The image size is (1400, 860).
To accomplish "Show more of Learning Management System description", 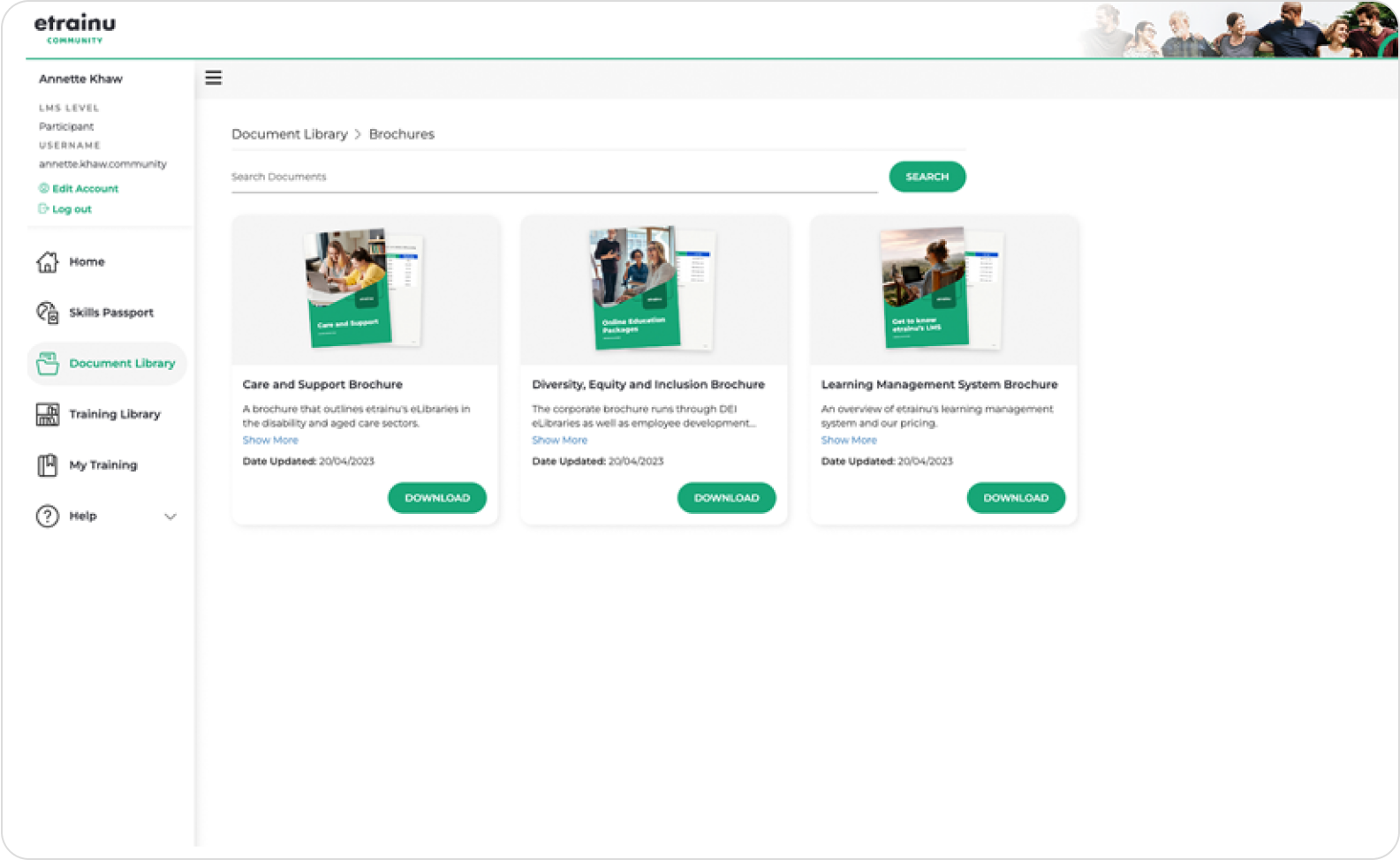I will 849,440.
